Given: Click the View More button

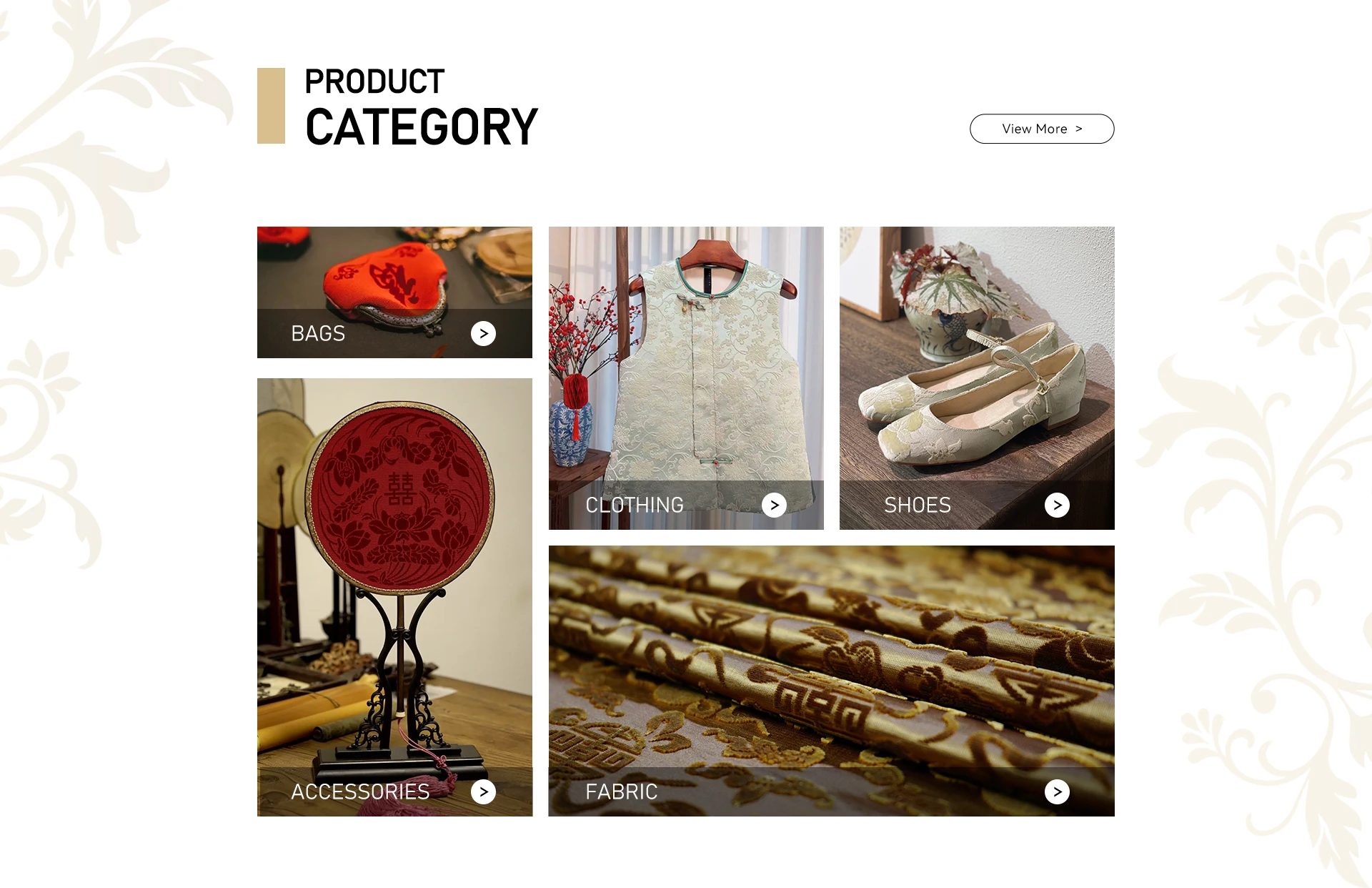Looking at the screenshot, I should 1042,129.
